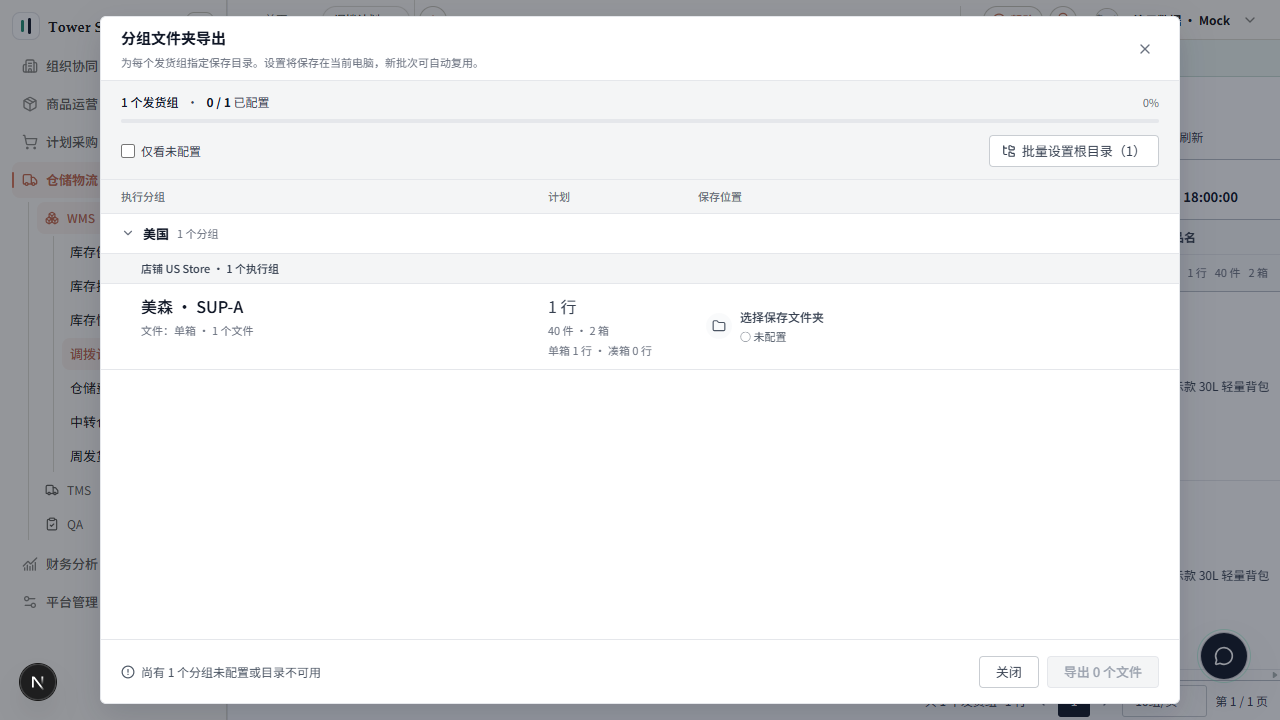
Task: Collapse the 美国 group chevron
Action: [127, 234]
